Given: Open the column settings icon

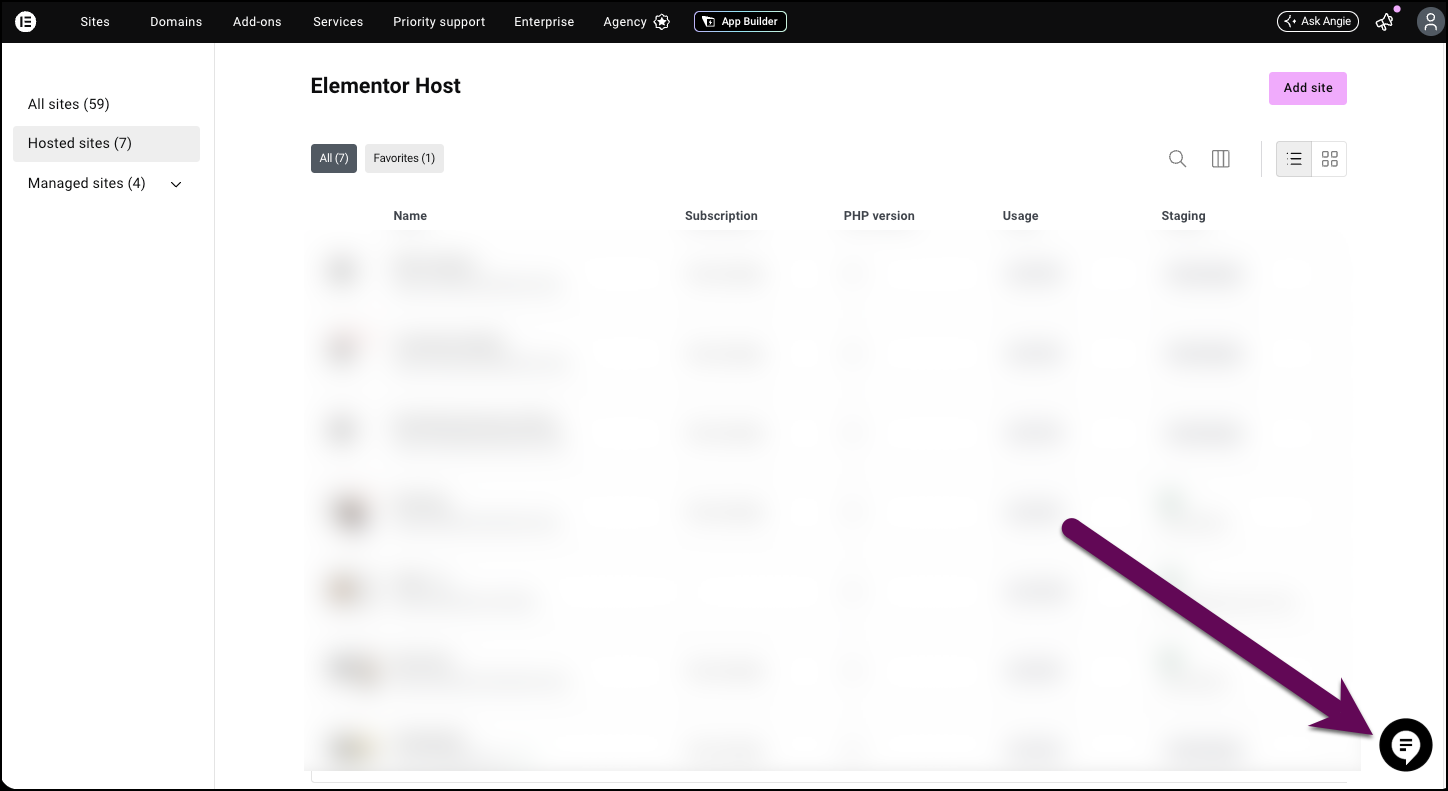Looking at the screenshot, I should coord(1221,159).
